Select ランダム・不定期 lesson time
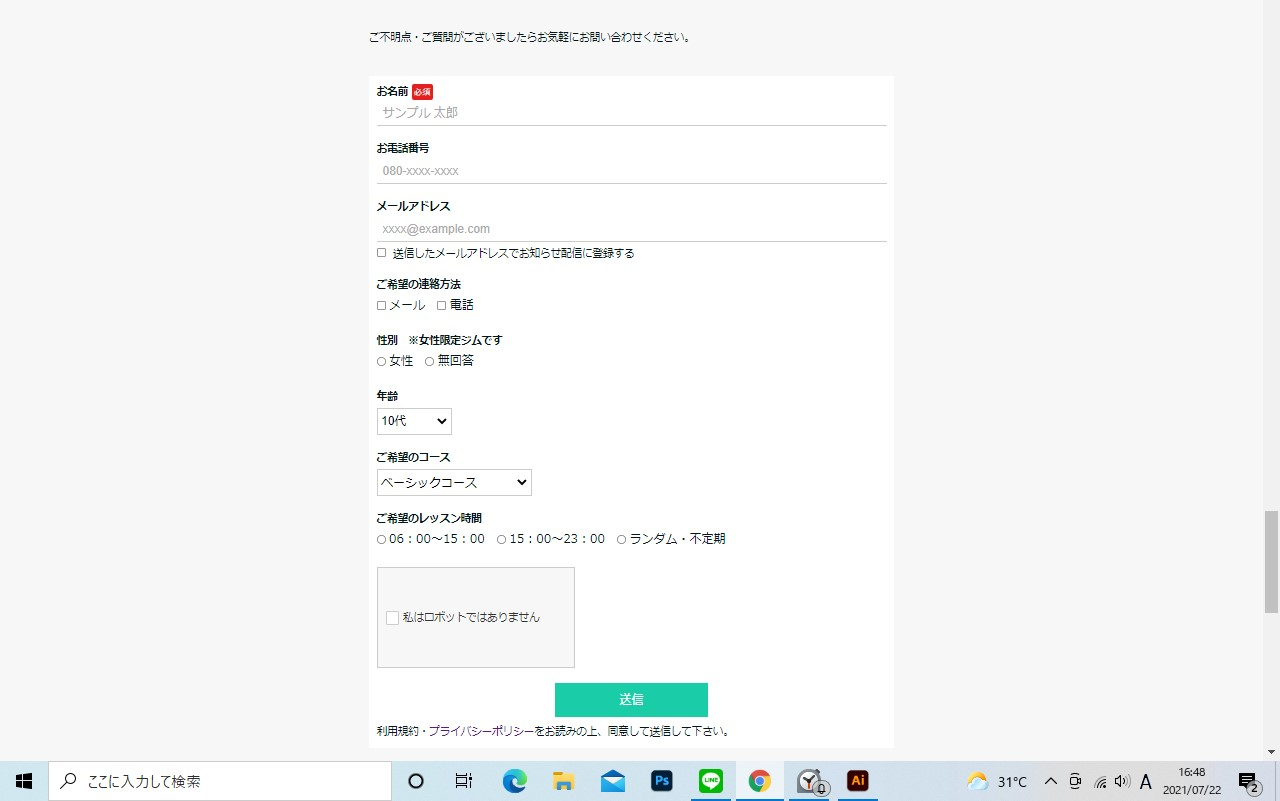This screenshot has height=801, width=1280. coord(621,539)
